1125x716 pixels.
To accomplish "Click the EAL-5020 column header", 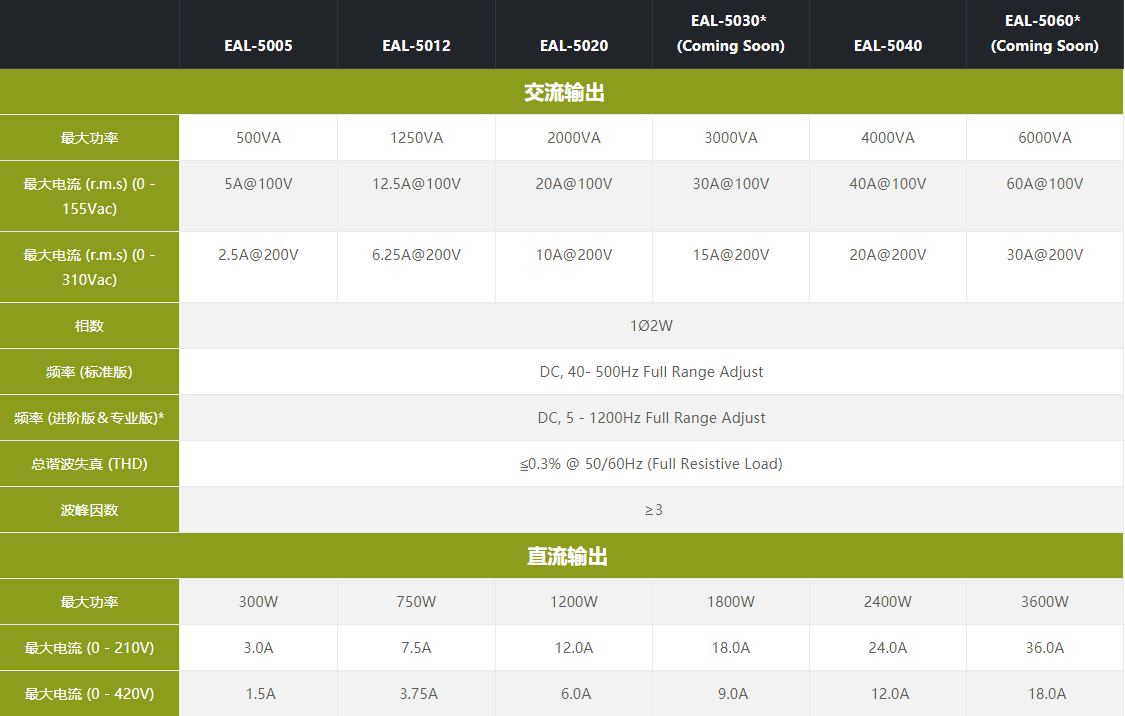I will (573, 45).
